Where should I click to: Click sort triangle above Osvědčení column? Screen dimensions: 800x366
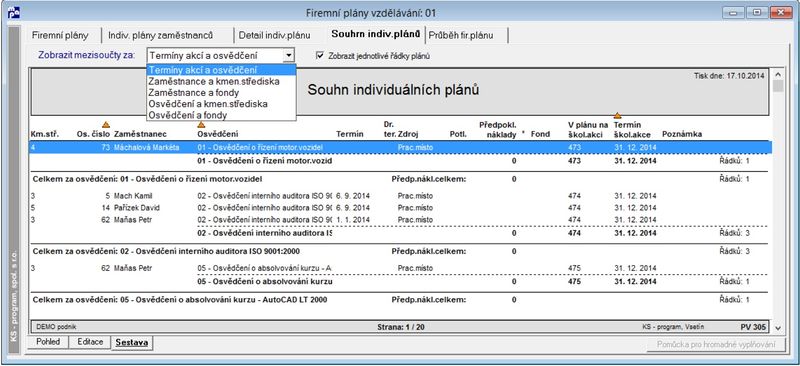click(201, 125)
